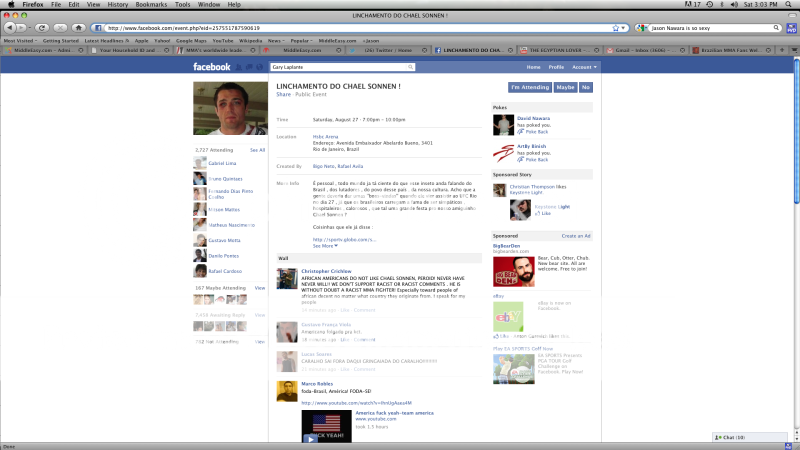Expand event description with See More

(322, 245)
